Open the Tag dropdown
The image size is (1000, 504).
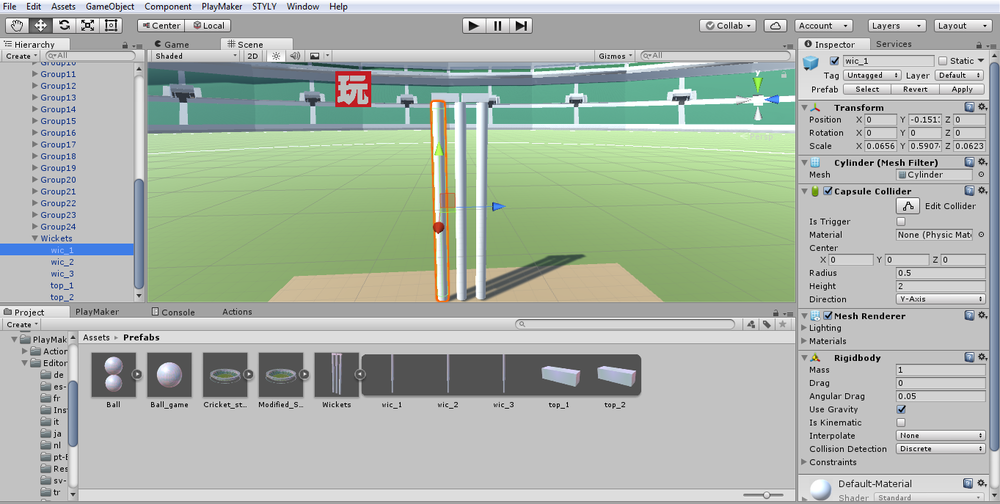tap(872, 75)
